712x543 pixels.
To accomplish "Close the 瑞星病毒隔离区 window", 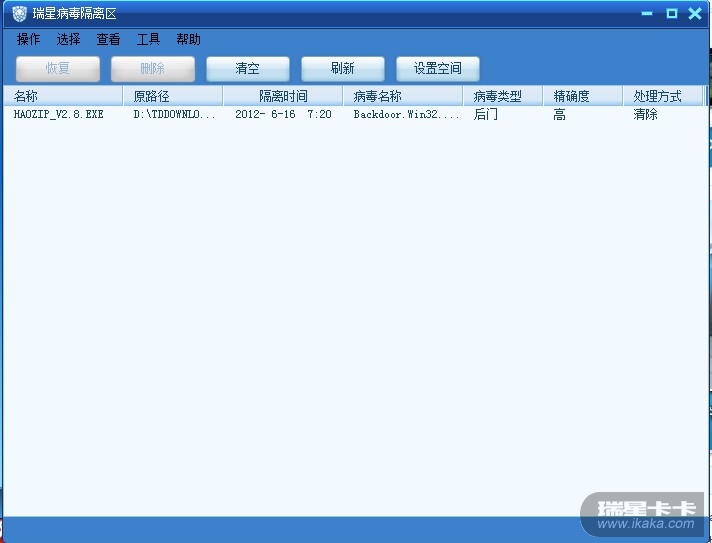I will pos(695,14).
